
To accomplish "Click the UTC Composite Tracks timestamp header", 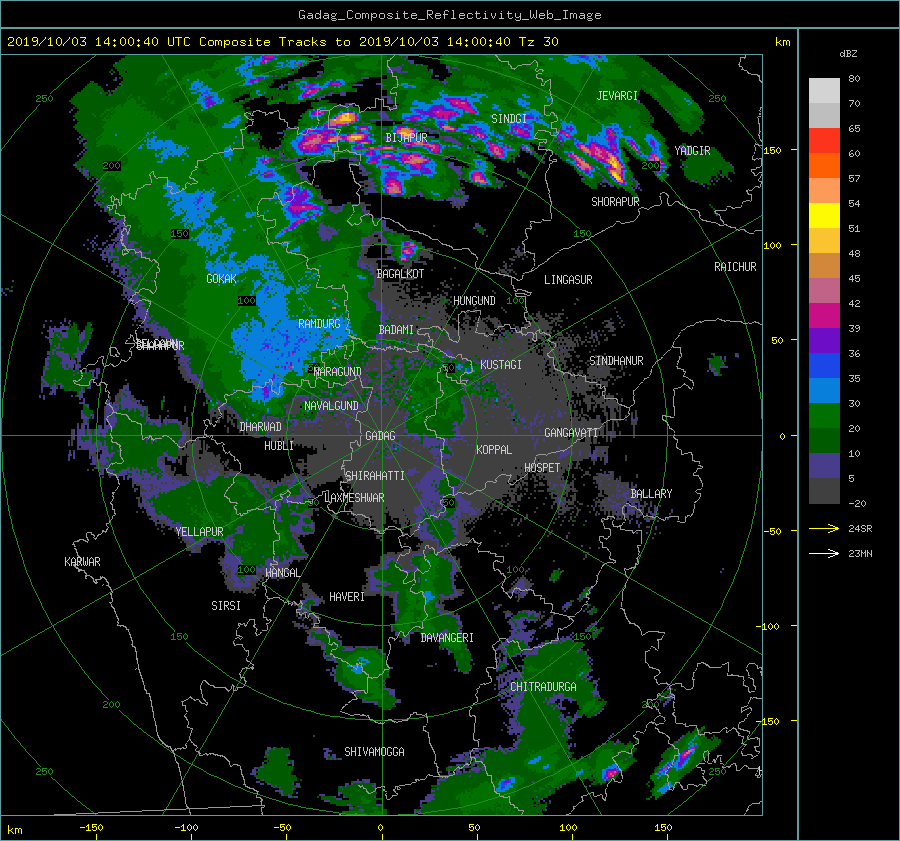I will click(283, 42).
